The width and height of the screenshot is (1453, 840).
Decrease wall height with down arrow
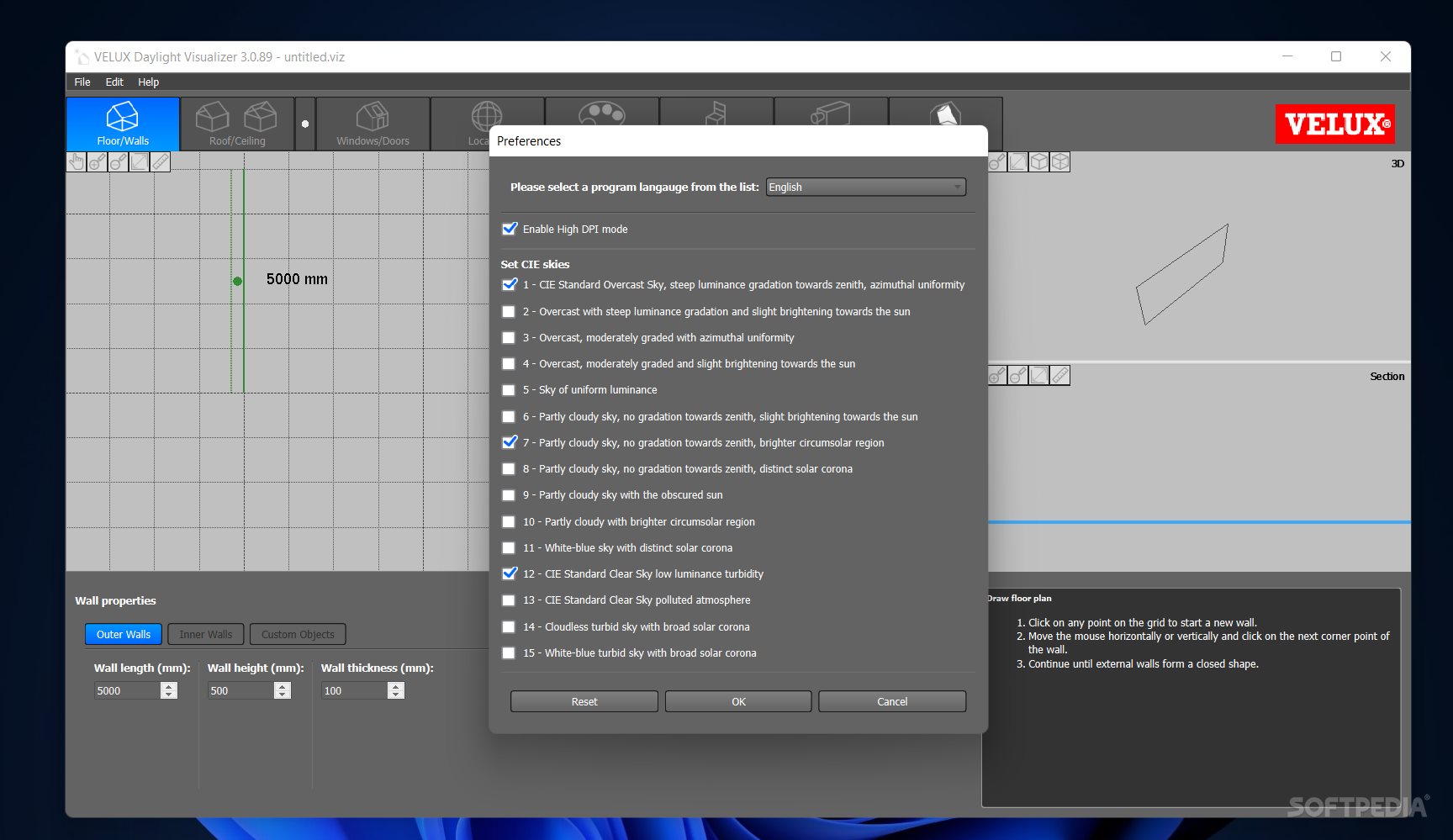point(283,695)
